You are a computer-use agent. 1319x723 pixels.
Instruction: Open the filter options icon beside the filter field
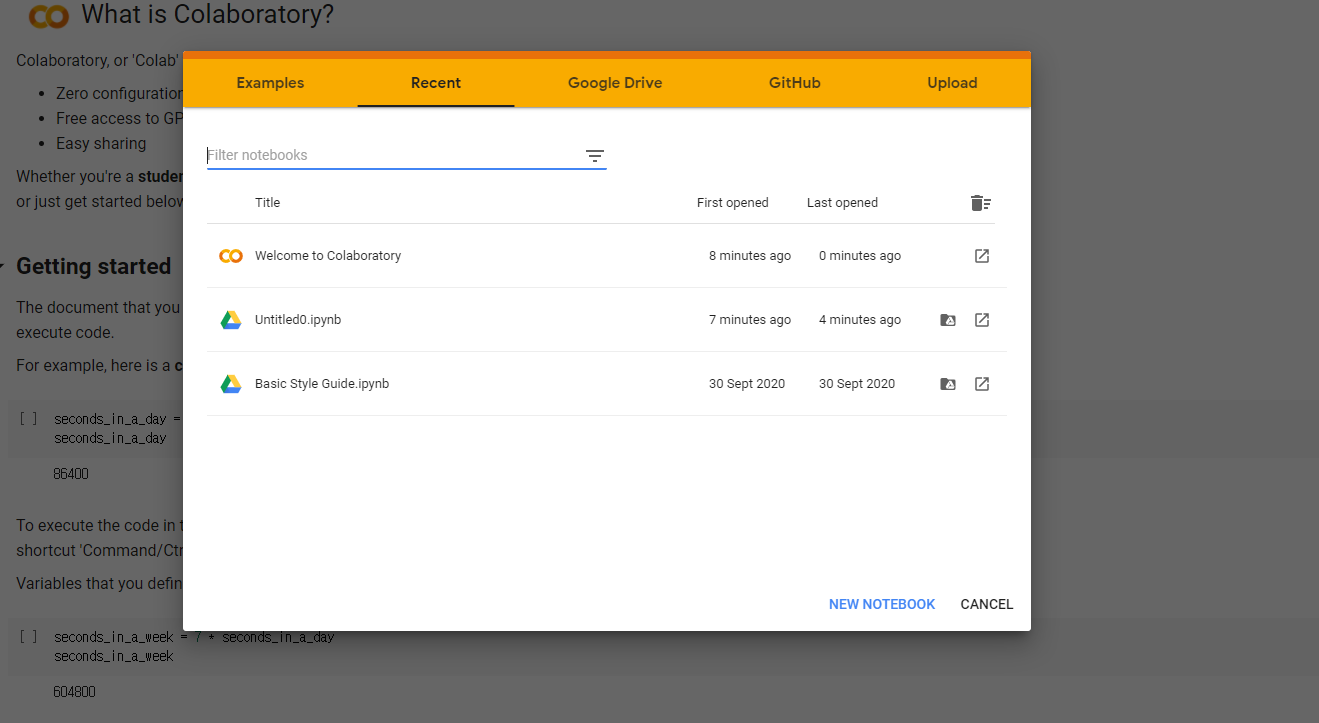pyautogui.click(x=595, y=156)
